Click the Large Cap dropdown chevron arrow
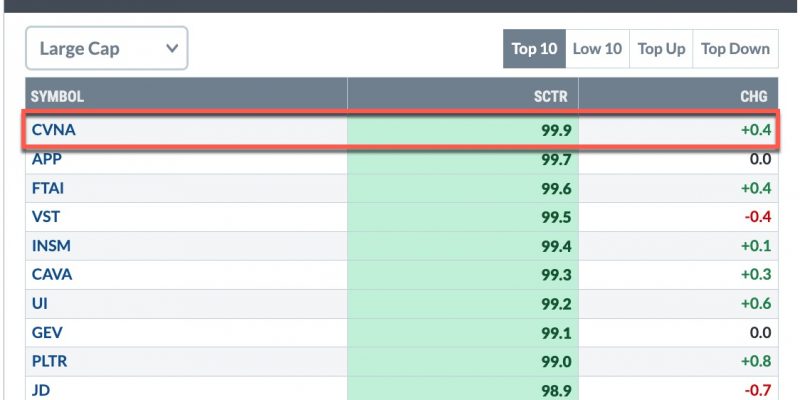Screen dimensions: 800x400 tap(172, 48)
